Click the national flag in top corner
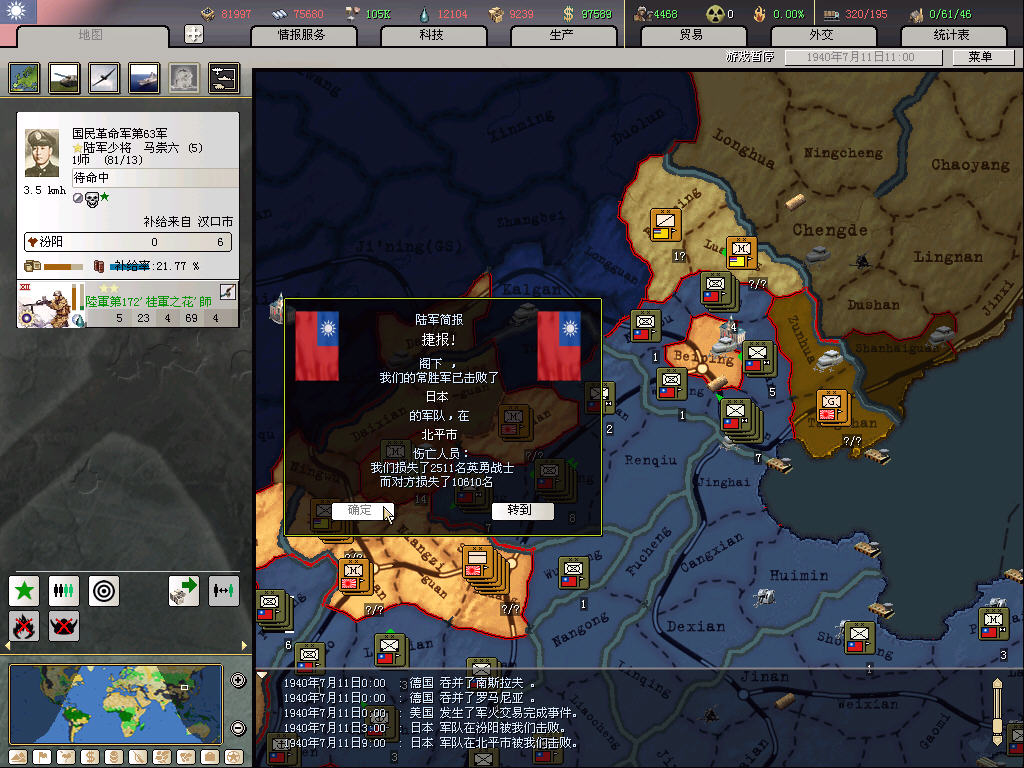The image size is (1024, 768). click(x=18, y=11)
